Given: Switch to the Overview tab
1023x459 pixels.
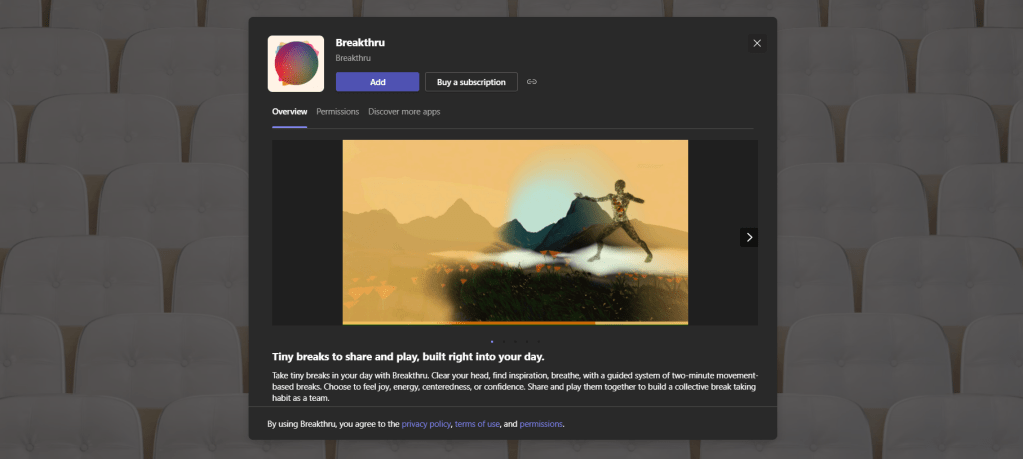Looking at the screenshot, I should coord(289,111).
